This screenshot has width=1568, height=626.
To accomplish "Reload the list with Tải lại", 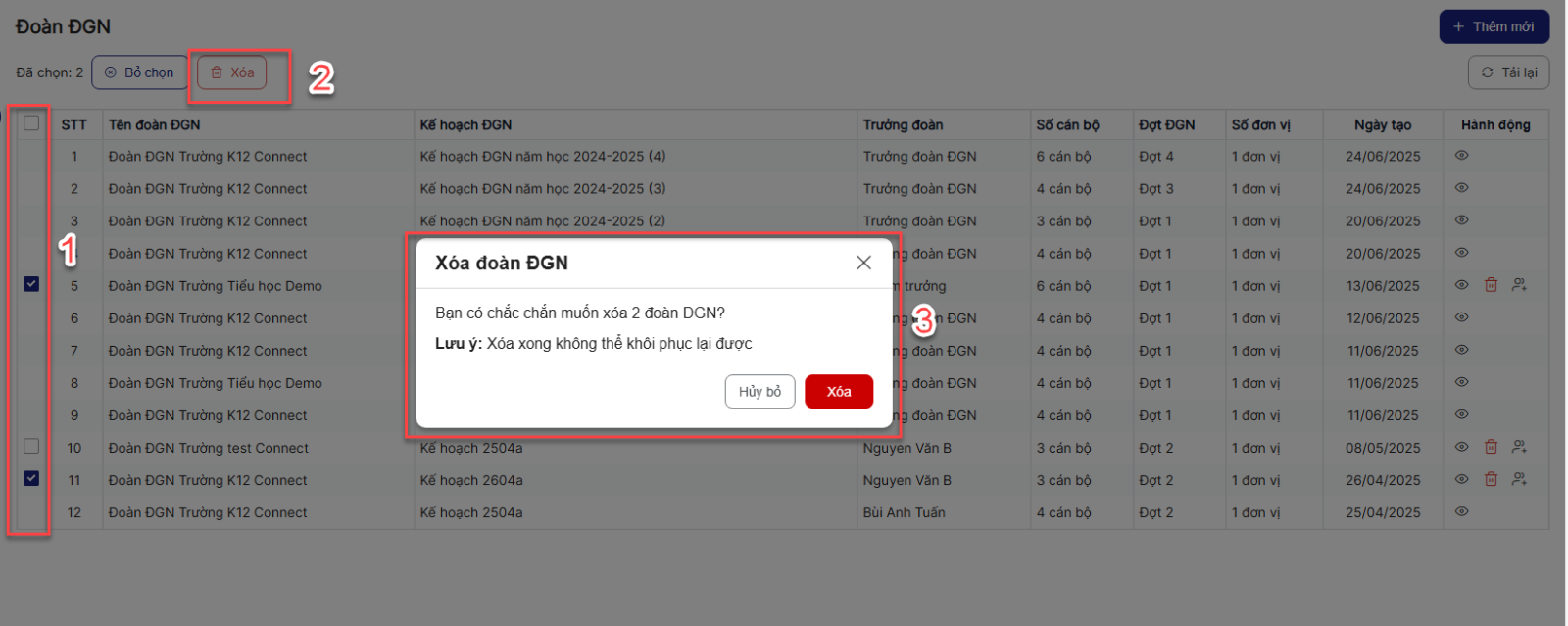I will [1508, 72].
